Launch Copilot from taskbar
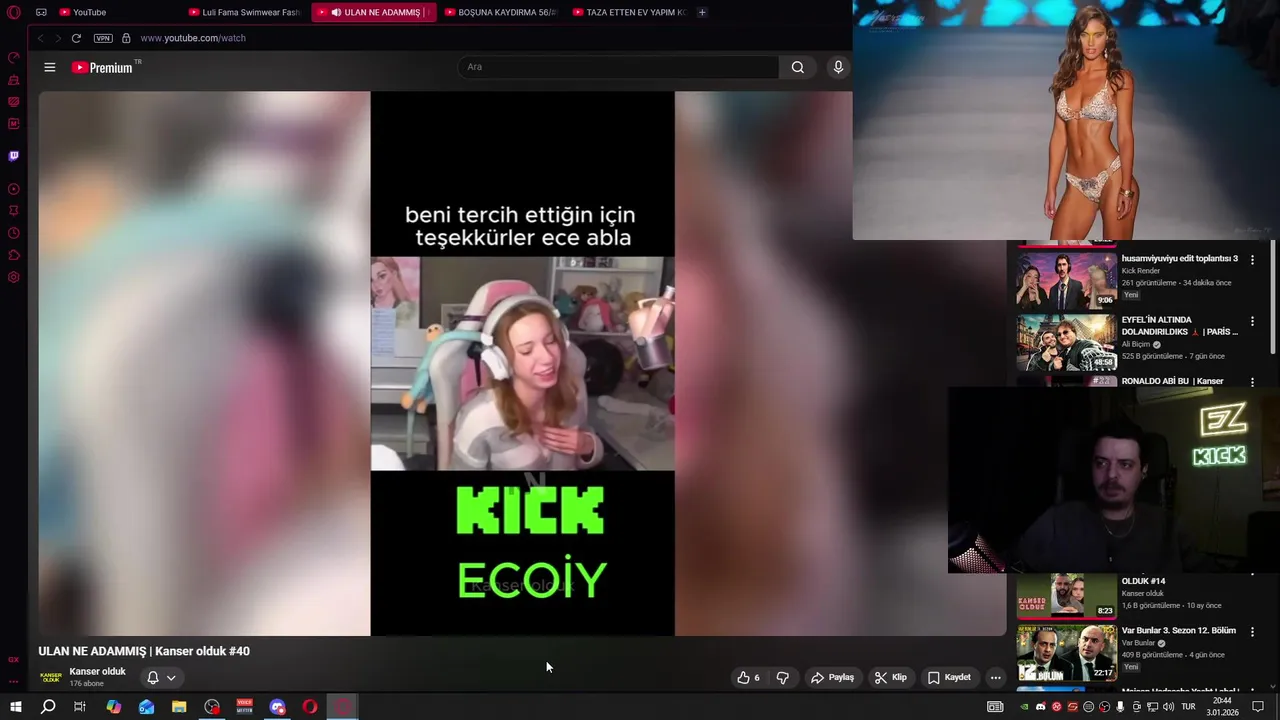This screenshot has width=1280, height=720. [x=114, y=707]
